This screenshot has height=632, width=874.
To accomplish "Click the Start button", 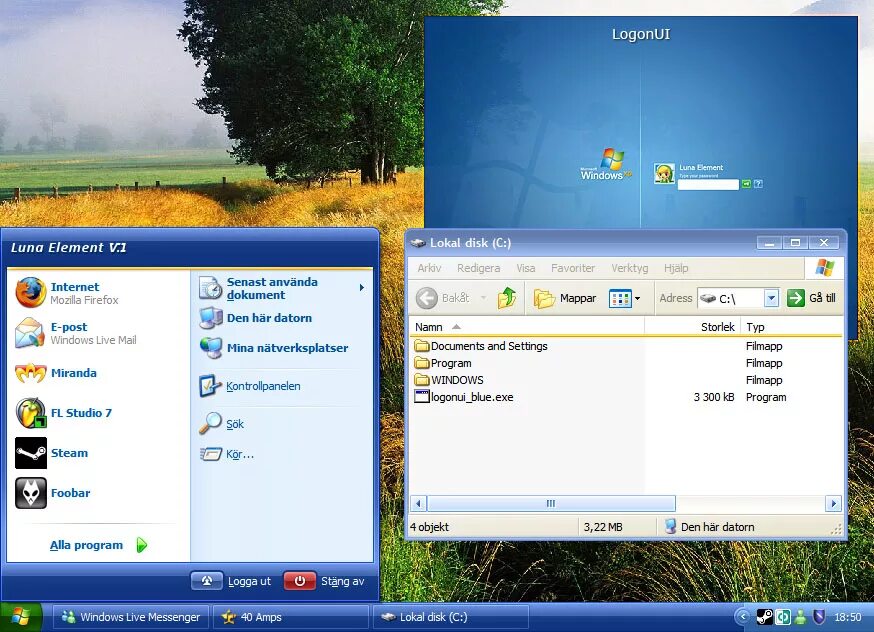I will tap(21, 617).
